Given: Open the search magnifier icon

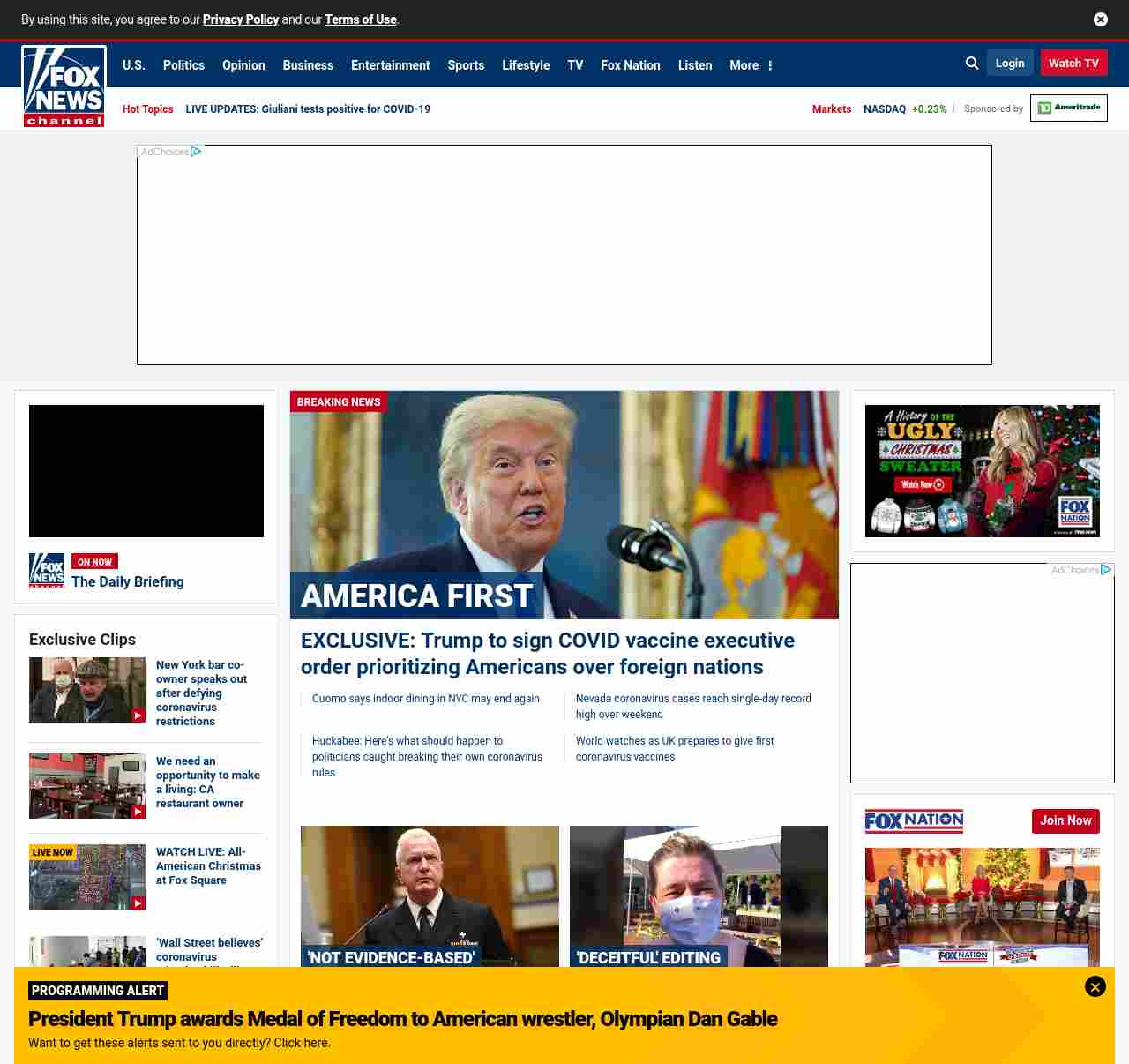Looking at the screenshot, I should tap(972, 64).
